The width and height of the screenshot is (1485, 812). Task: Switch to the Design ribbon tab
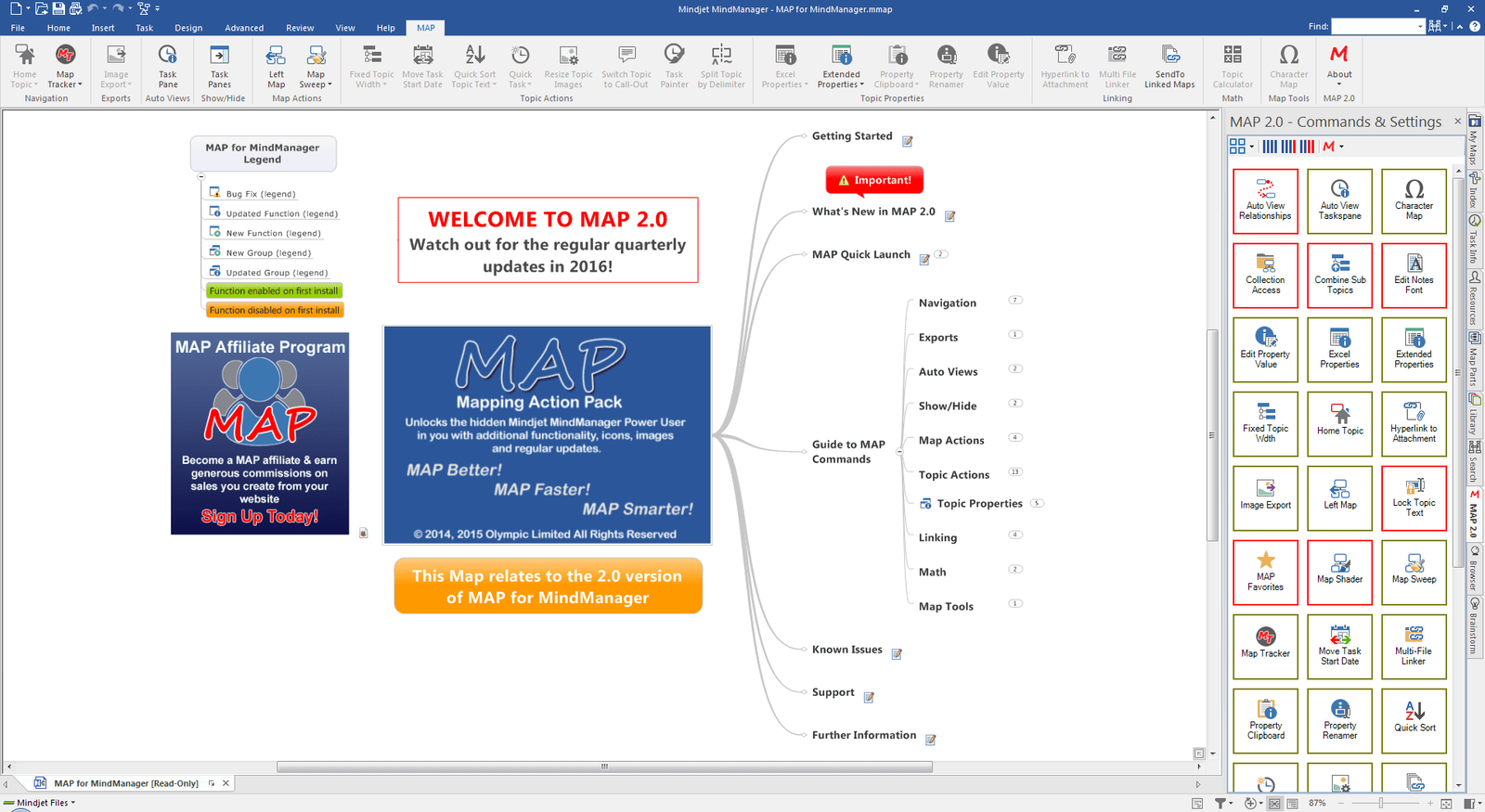(x=188, y=28)
